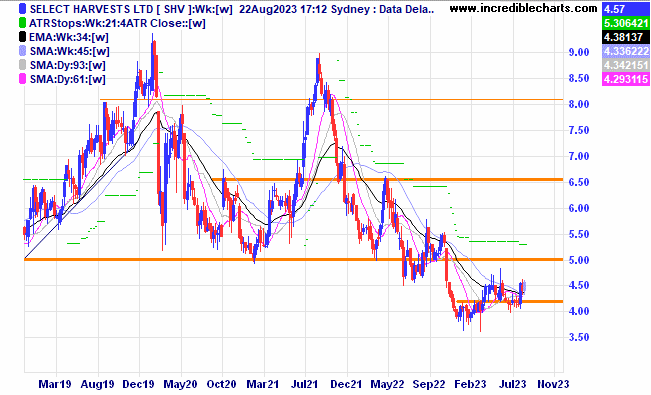This screenshot has height=395, width=651.
Task: Open the www.incrediblecharts.com link
Action: coord(524,8)
